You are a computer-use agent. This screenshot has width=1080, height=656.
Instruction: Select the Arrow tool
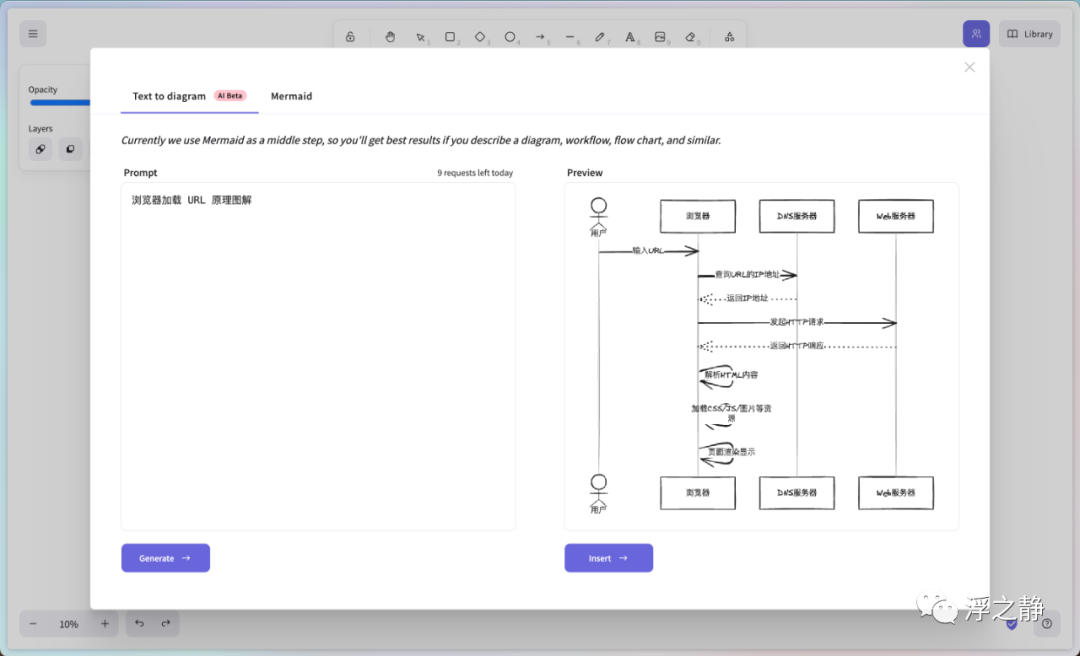(x=540, y=37)
